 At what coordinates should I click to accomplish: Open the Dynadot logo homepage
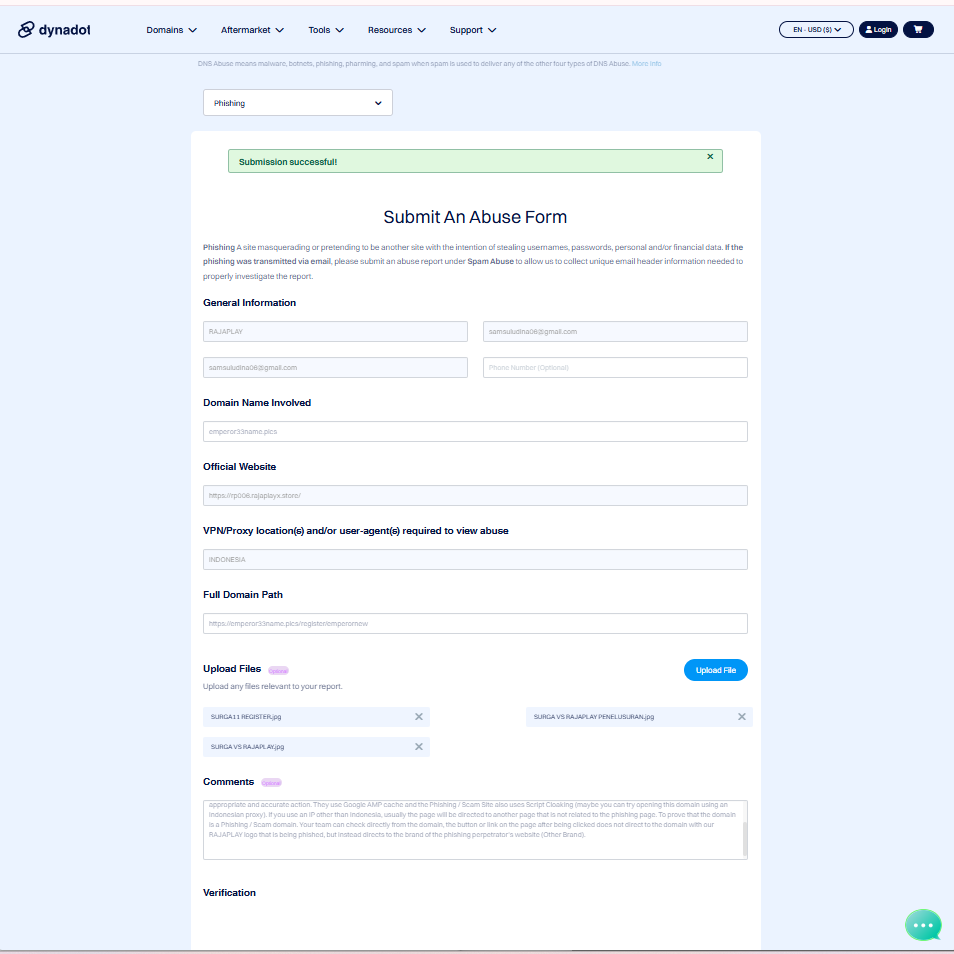pos(54,29)
